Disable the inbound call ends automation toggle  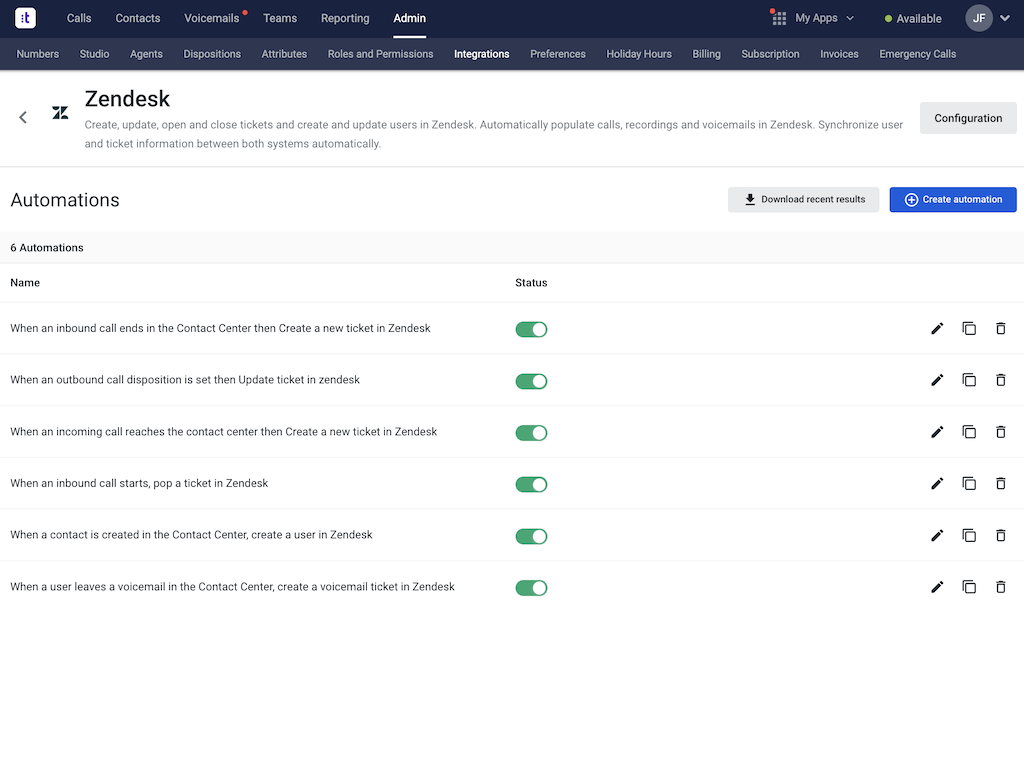click(x=531, y=329)
